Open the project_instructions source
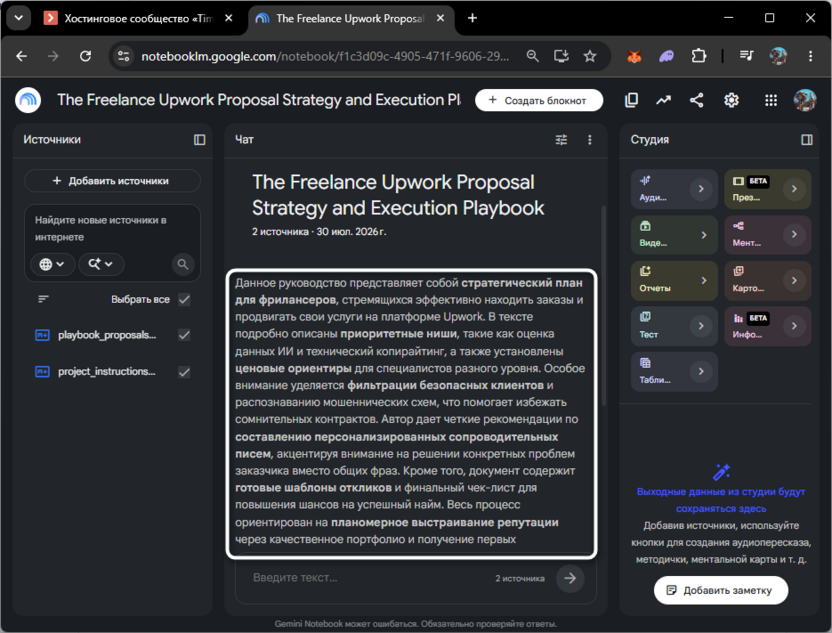This screenshot has height=633, width=832. click(x=107, y=371)
